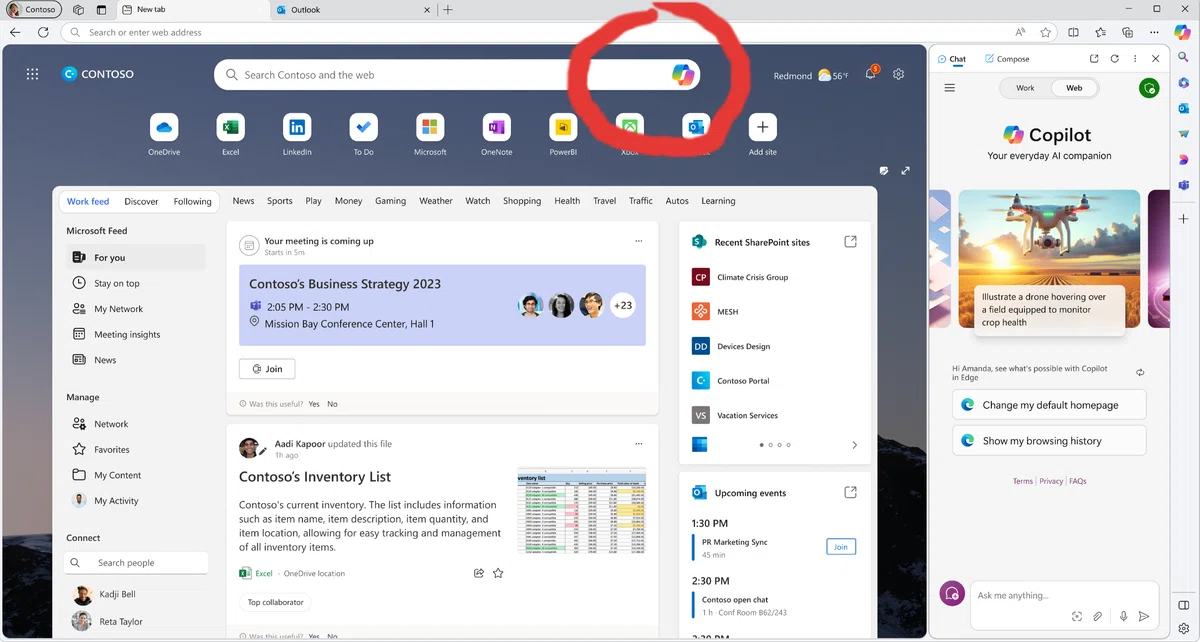
Task: Click the Copilot icon in Contoso search box
Action: 682,74
